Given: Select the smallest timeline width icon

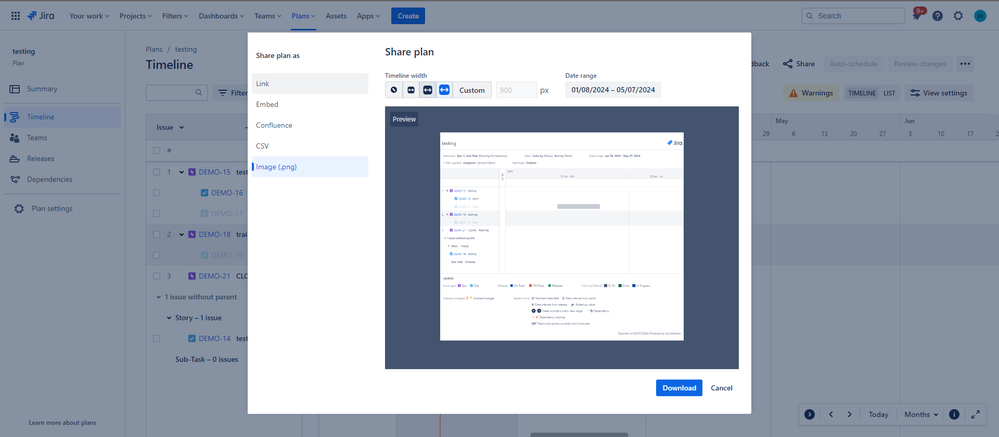Looking at the screenshot, I should [x=394, y=90].
